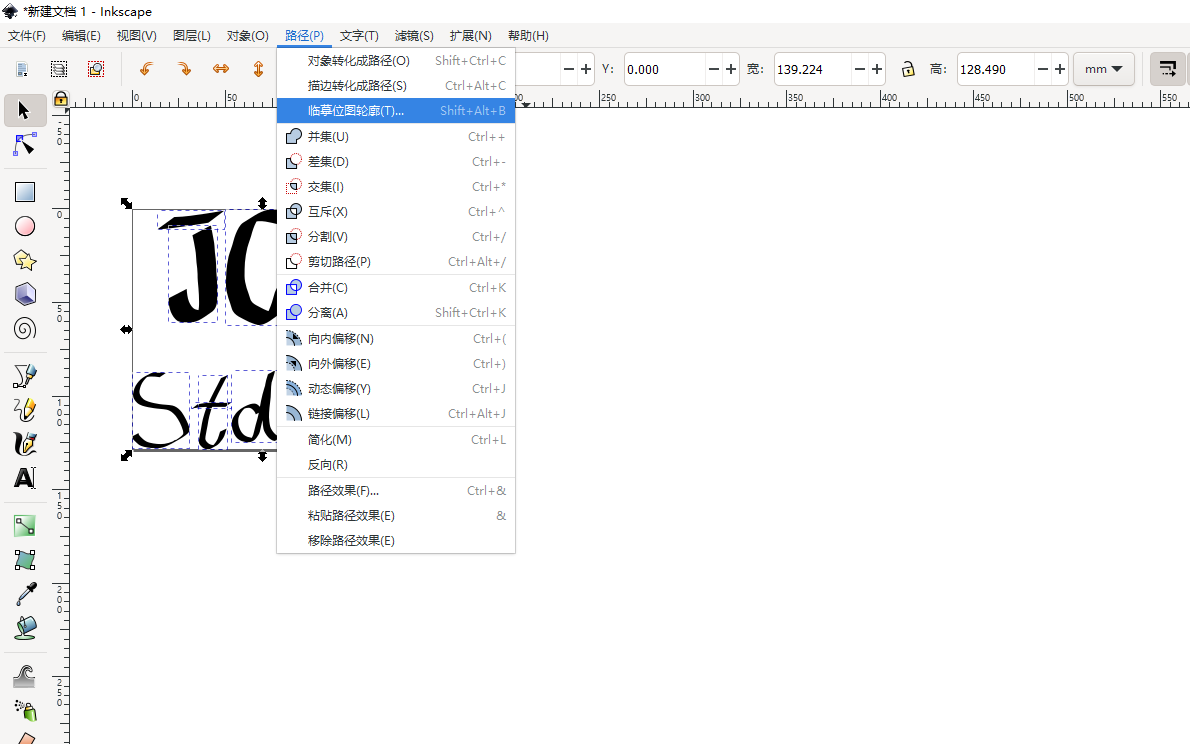The image size is (1190, 744).
Task: Select the Gradient tool
Action: (25, 526)
